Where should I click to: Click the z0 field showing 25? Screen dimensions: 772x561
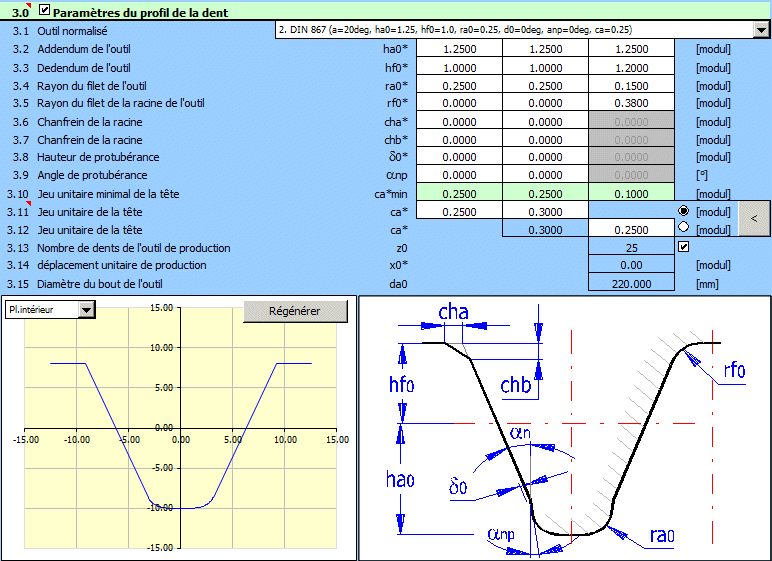point(631,248)
